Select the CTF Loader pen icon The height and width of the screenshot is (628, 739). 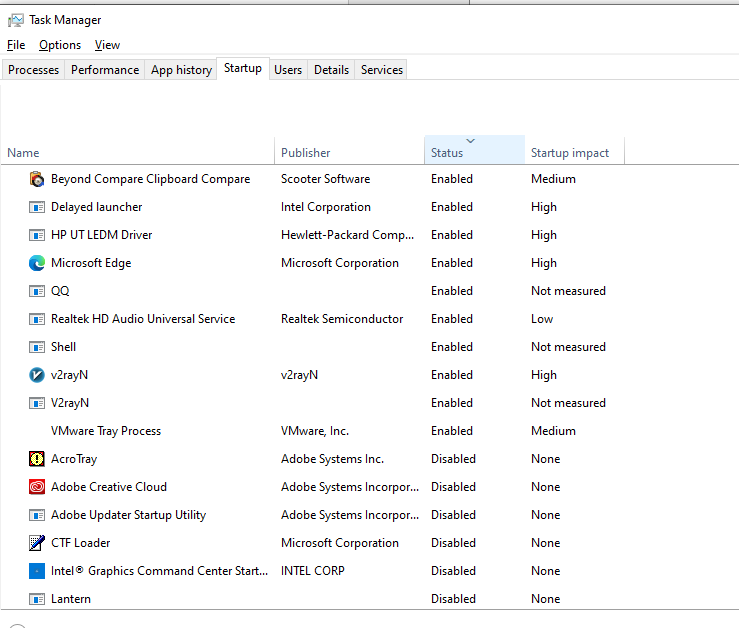37,543
